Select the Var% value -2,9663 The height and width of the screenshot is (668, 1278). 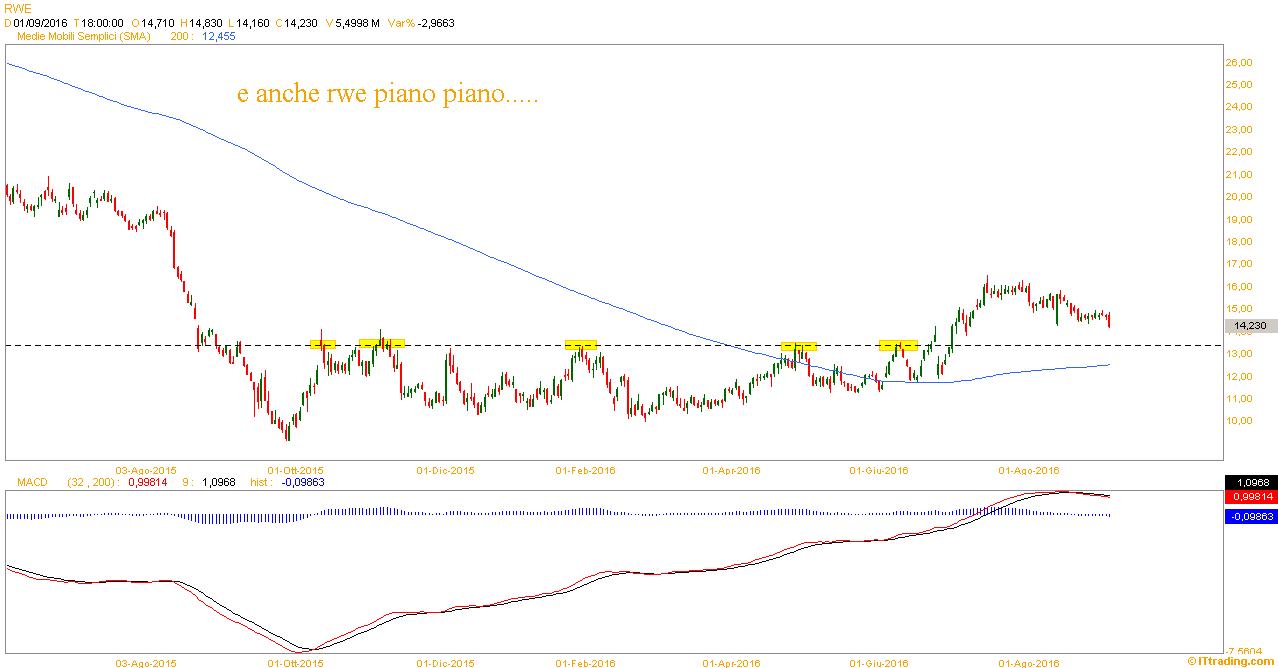tap(434, 22)
